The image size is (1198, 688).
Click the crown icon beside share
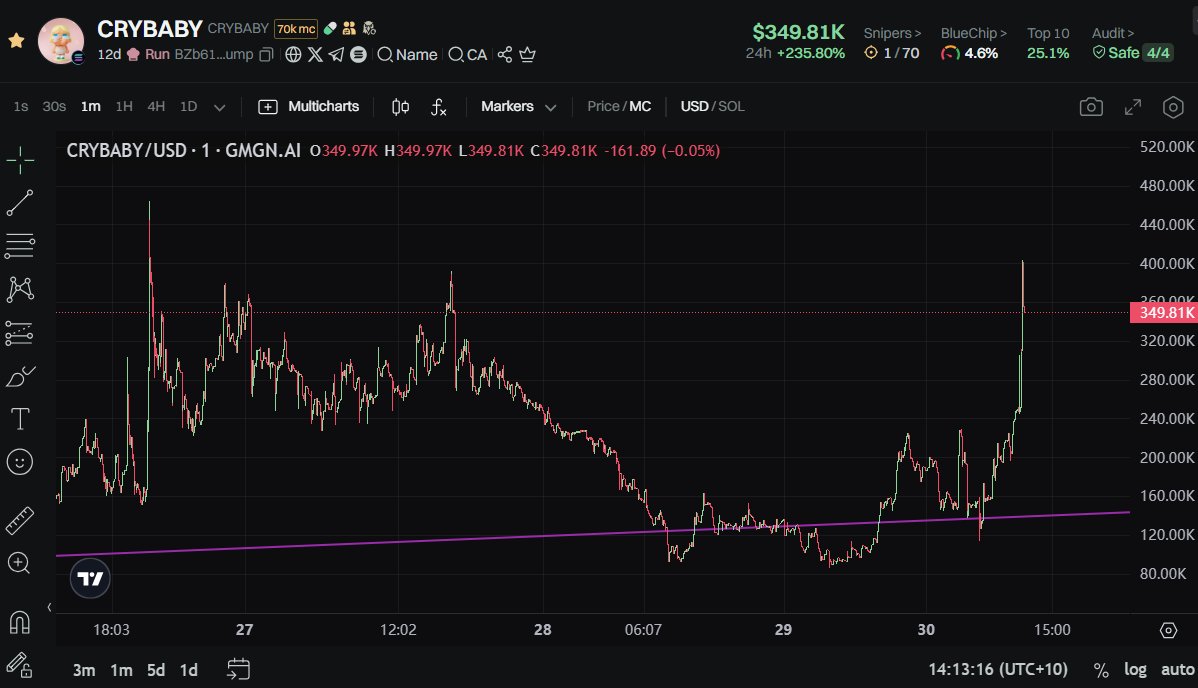(527, 54)
